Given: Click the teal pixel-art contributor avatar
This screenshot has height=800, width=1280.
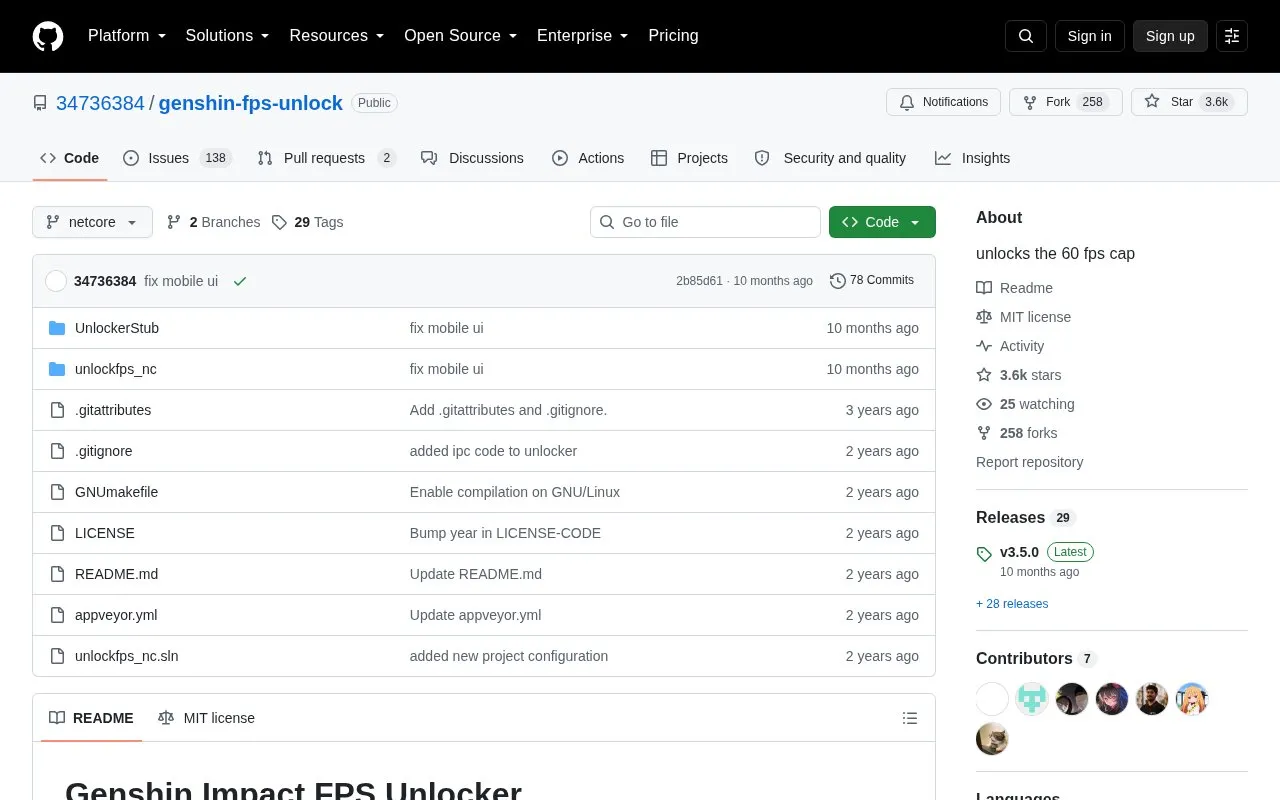Looking at the screenshot, I should pyautogui.click(x=1032, y=699).
